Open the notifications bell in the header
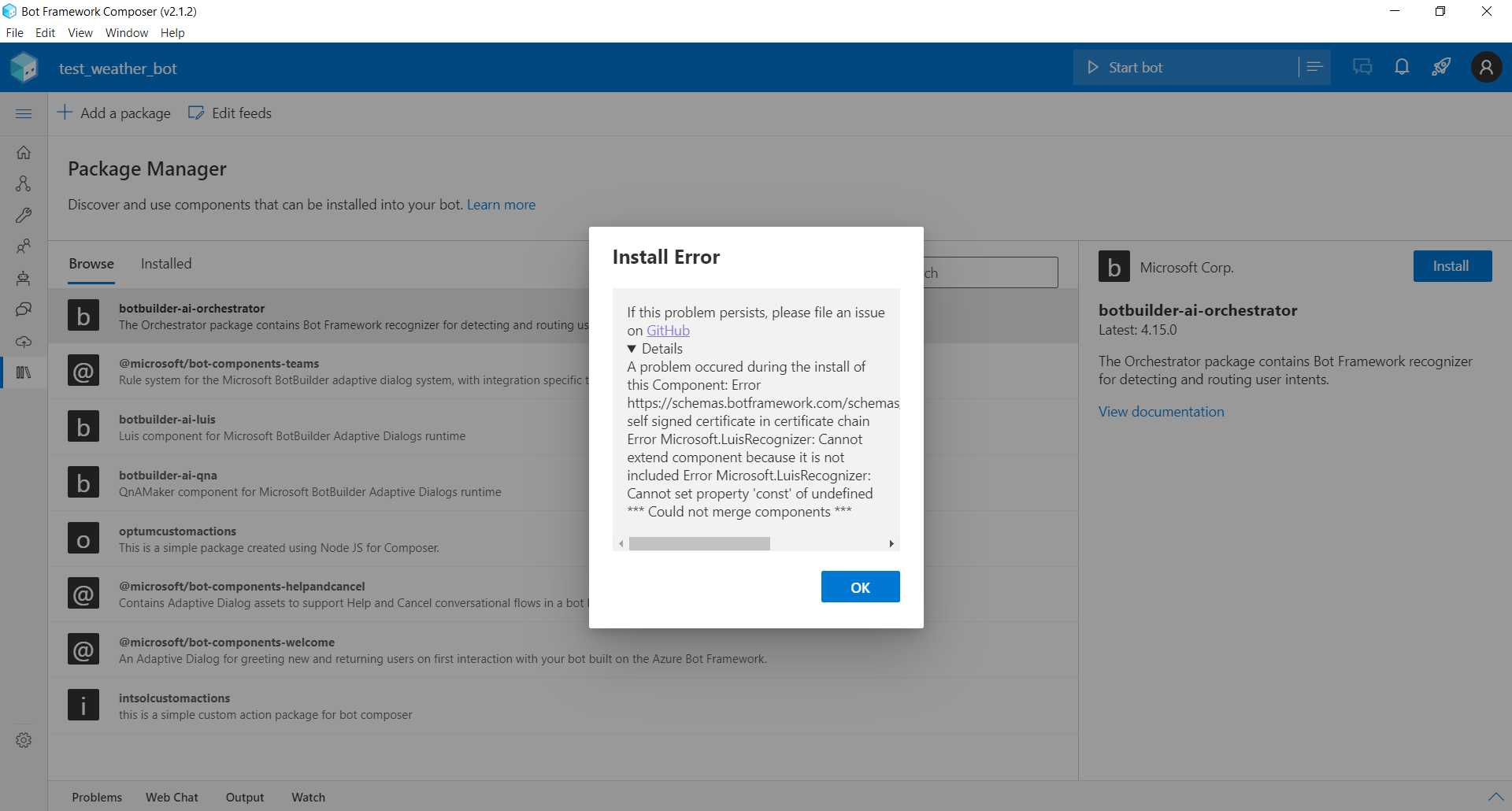 click(1401, 67)
